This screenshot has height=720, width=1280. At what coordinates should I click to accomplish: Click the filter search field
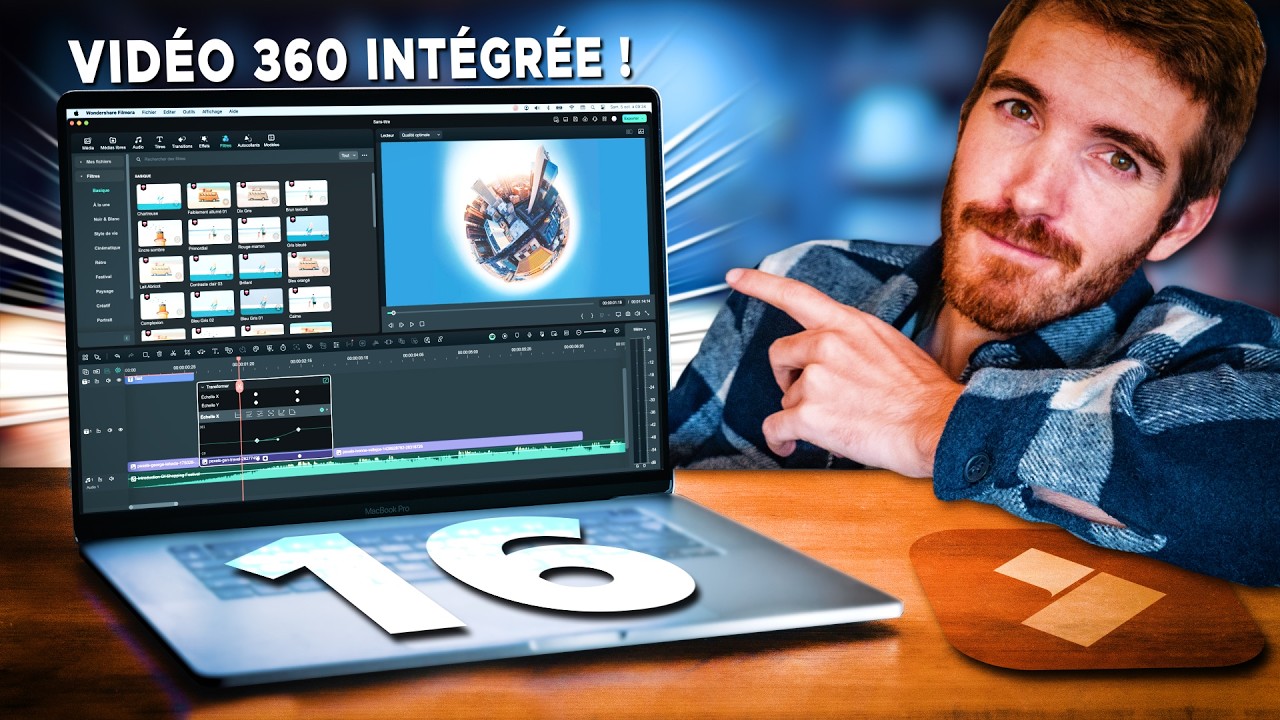tap(235, 157)
